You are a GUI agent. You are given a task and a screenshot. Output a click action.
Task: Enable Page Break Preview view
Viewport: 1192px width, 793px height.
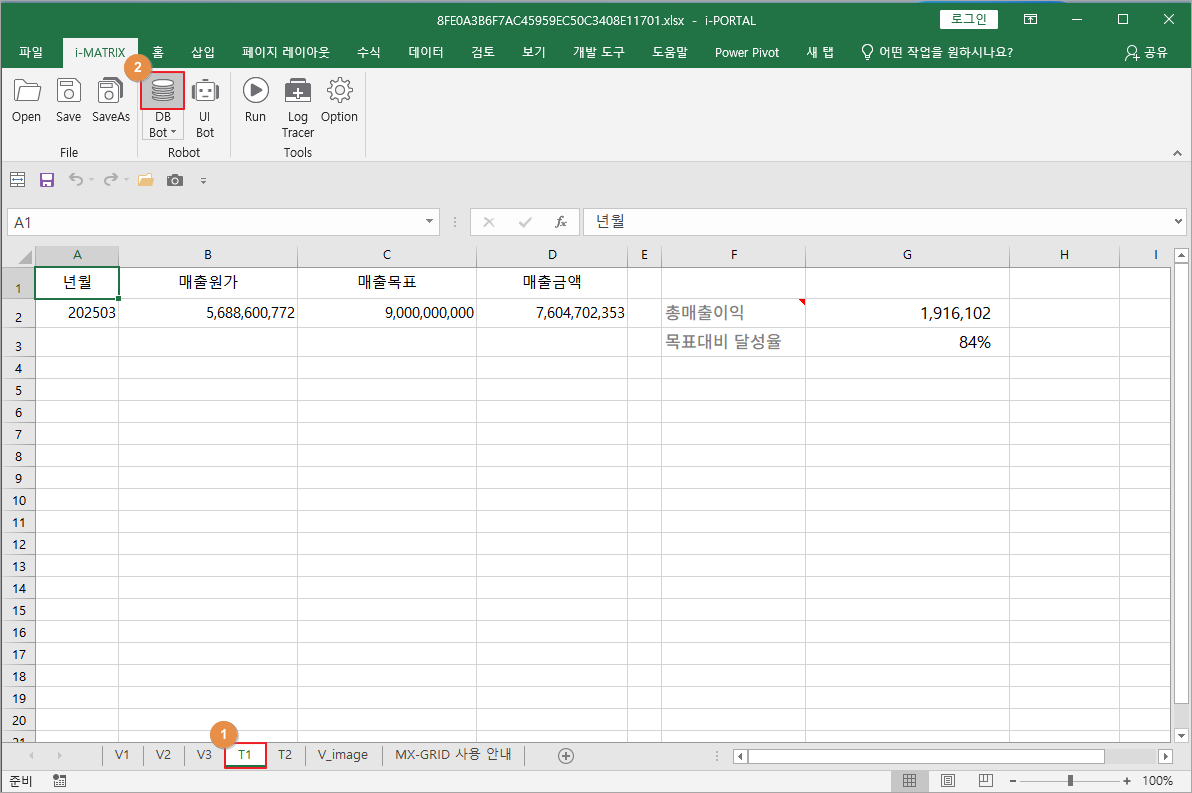(985, 781)
